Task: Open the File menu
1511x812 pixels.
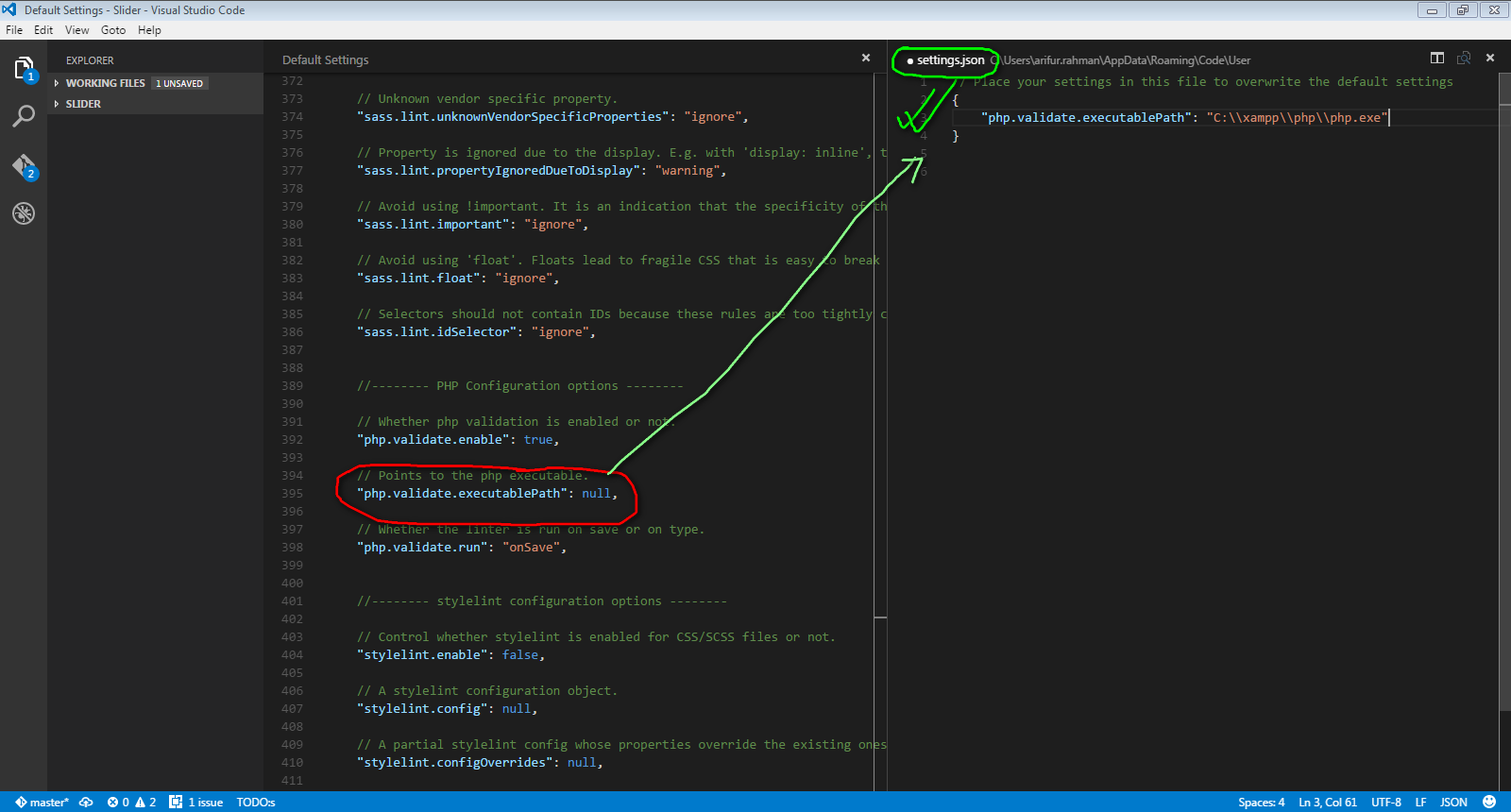Action: point(14,30)
